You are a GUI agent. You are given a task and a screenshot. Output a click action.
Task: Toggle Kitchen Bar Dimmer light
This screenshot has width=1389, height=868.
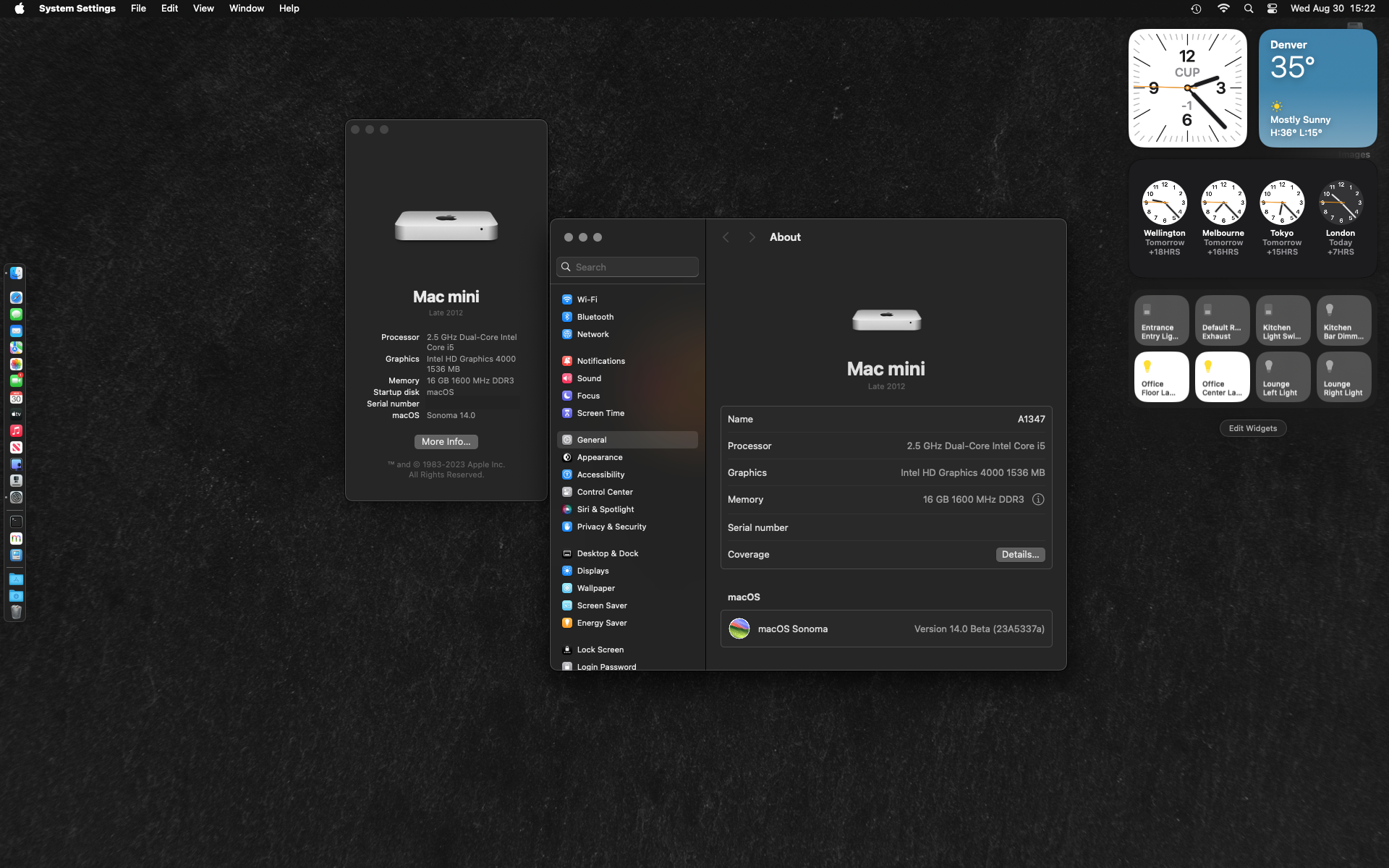pos(1343,320)
